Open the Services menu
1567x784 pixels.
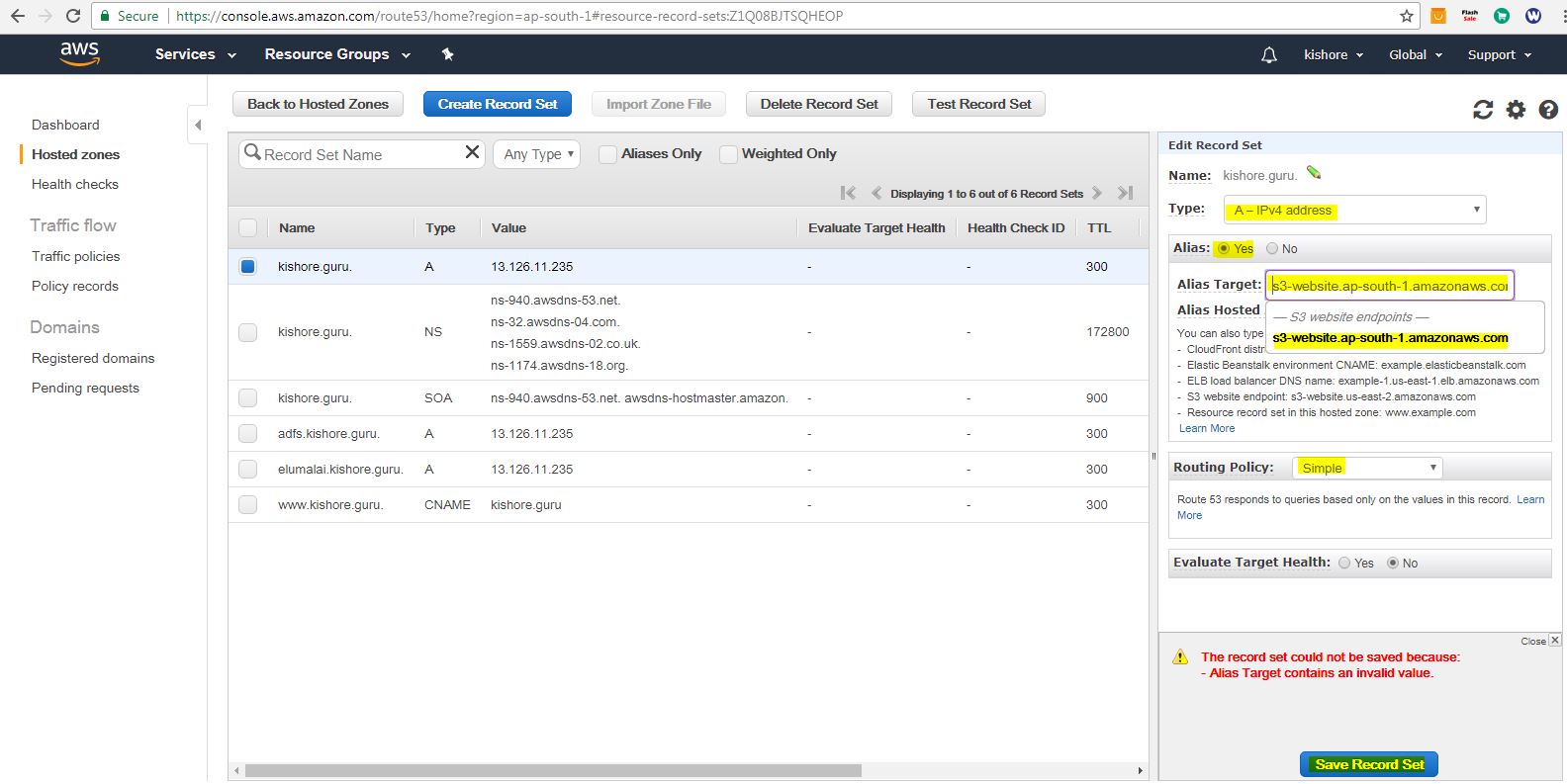click(x=195, y=54)
